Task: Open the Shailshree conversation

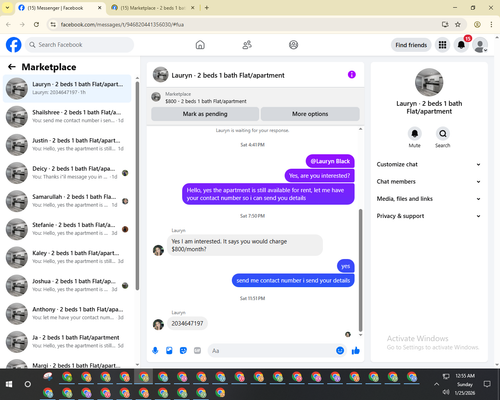Action: coord(67,116)
